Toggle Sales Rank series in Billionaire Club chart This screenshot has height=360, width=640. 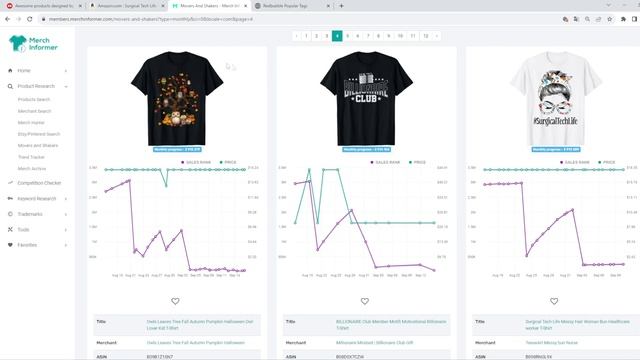click(385, 162)
